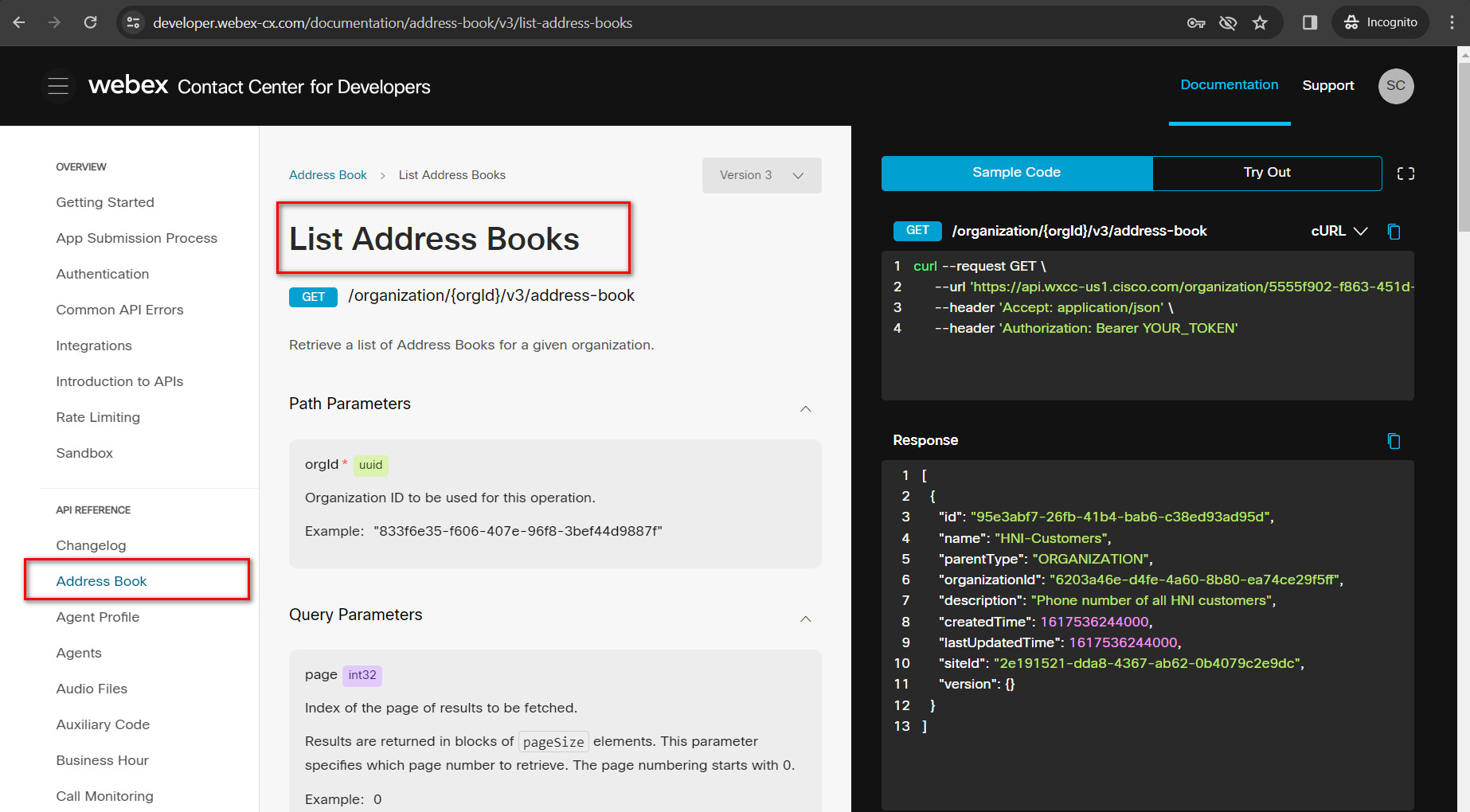Click the uuid type badge for orgId
1470x812 pixels.
370,465
